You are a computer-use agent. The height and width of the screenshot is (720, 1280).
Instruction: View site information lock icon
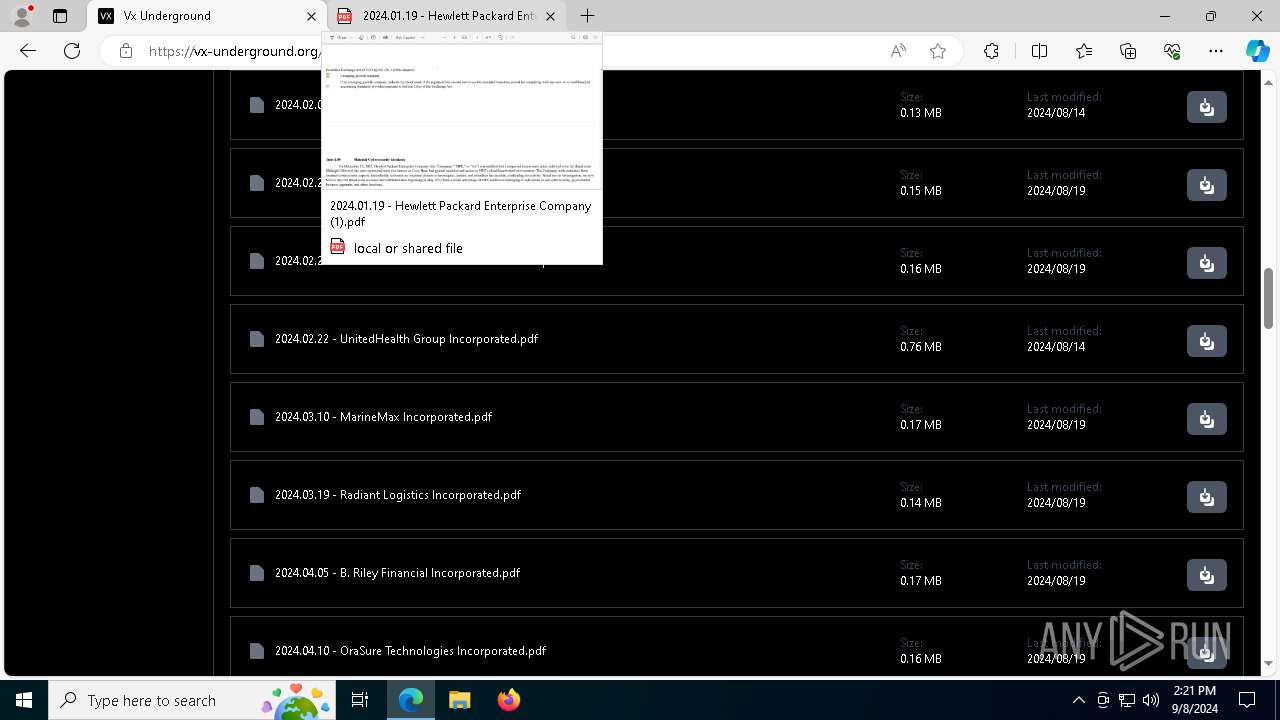click(126, 51)
